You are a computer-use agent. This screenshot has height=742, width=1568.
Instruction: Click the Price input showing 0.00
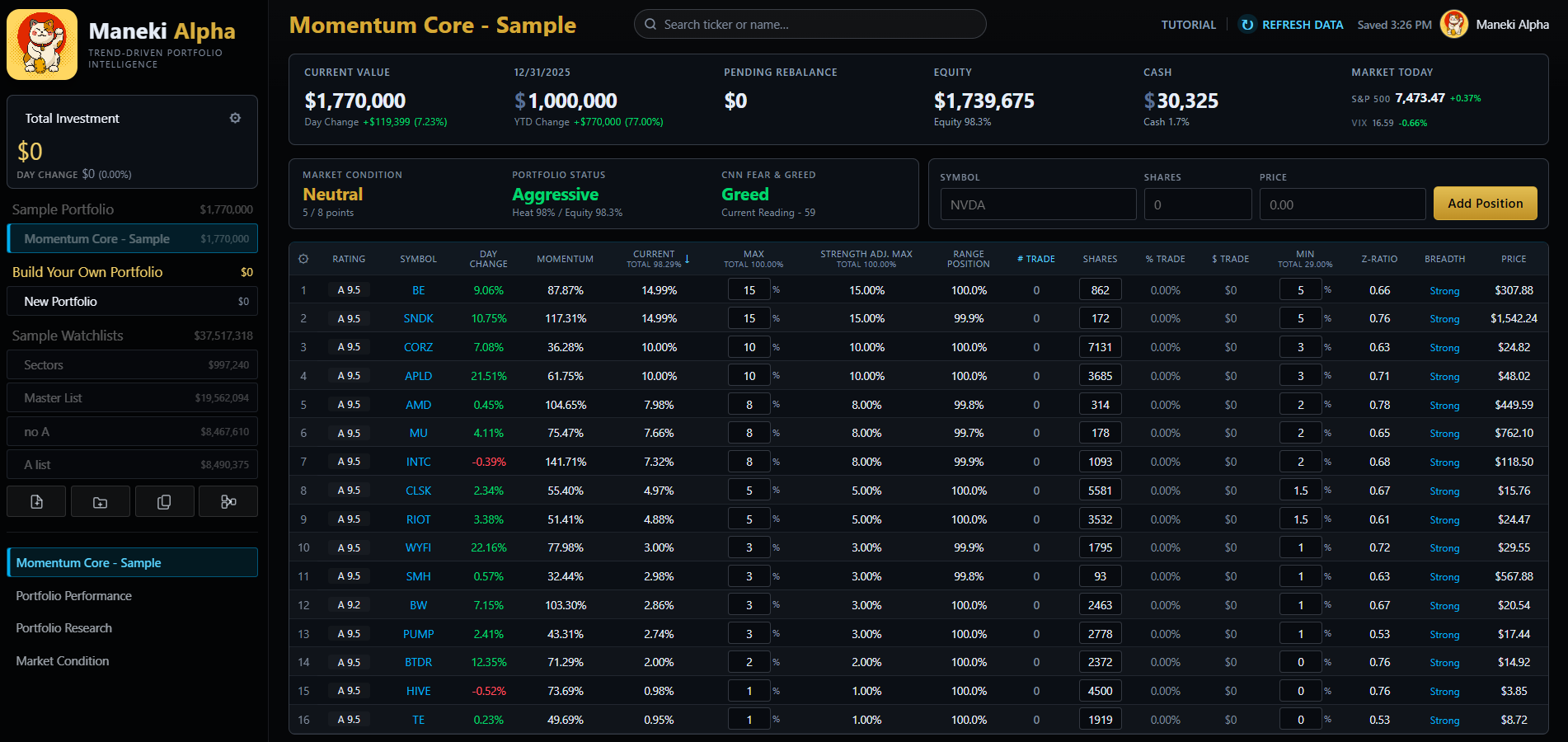tap(1342, 204)
